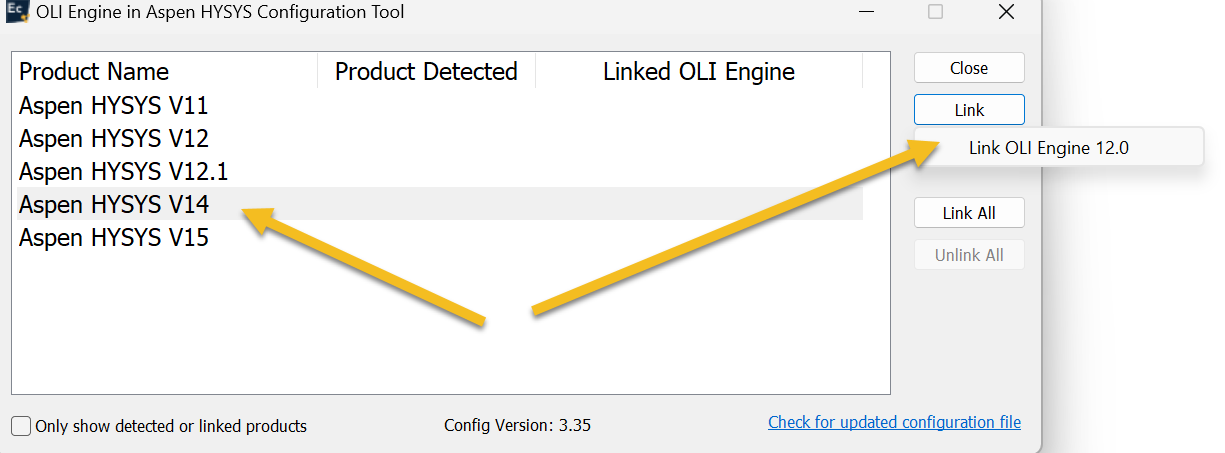The image size is (1225, 453).
Task: Enable 'Only show detected or linked products'
Action: point(21,426)
